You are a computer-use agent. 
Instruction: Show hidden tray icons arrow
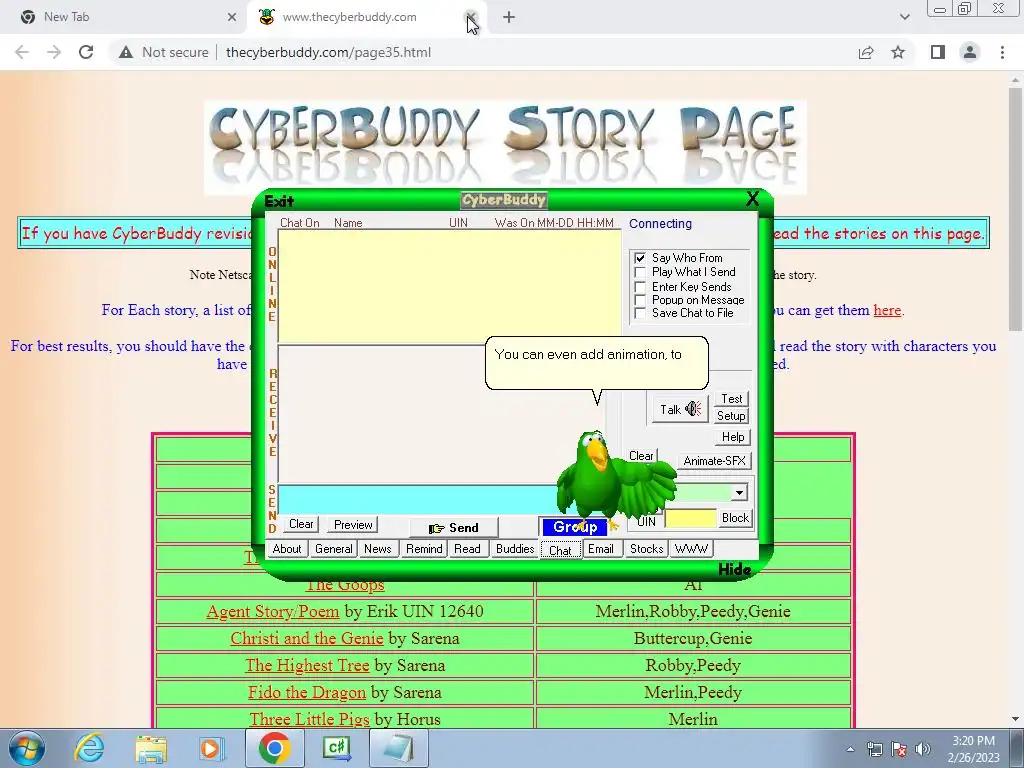[850, 749]
